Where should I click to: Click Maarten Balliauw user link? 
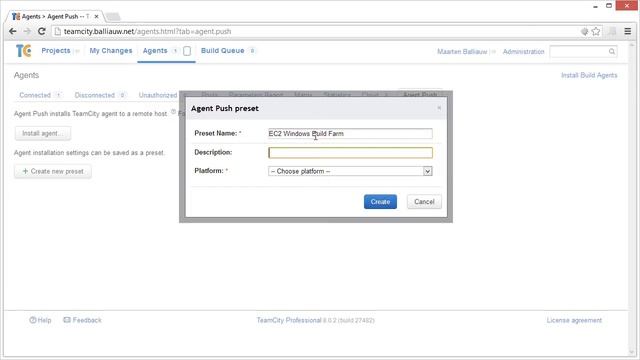coord(462,51)
